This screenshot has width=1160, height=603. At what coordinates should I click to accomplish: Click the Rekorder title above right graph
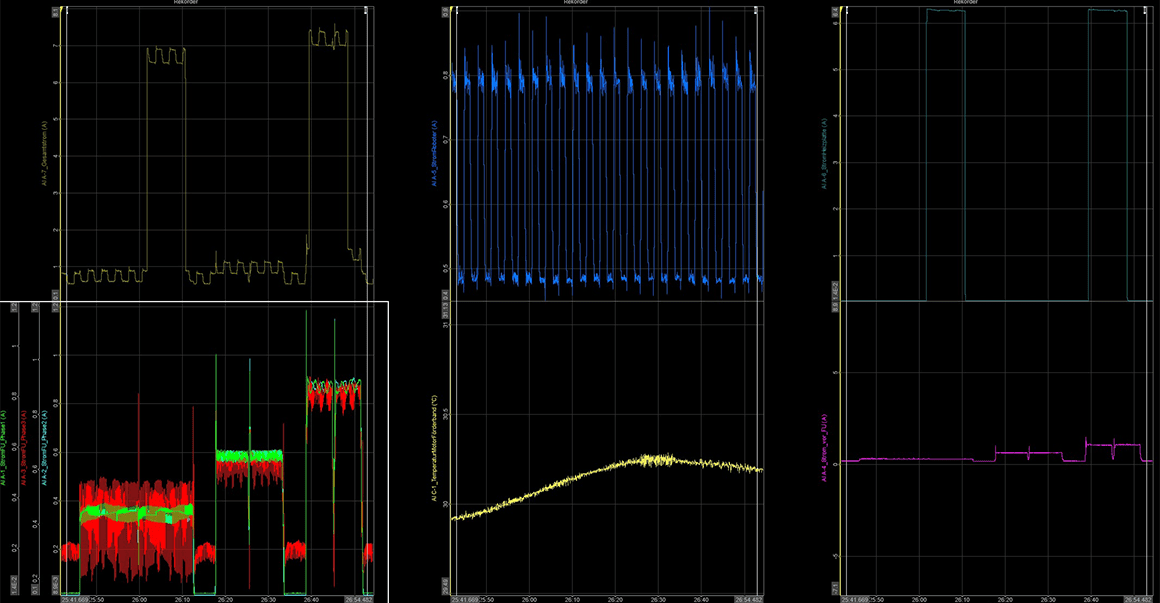click(994, 3)
